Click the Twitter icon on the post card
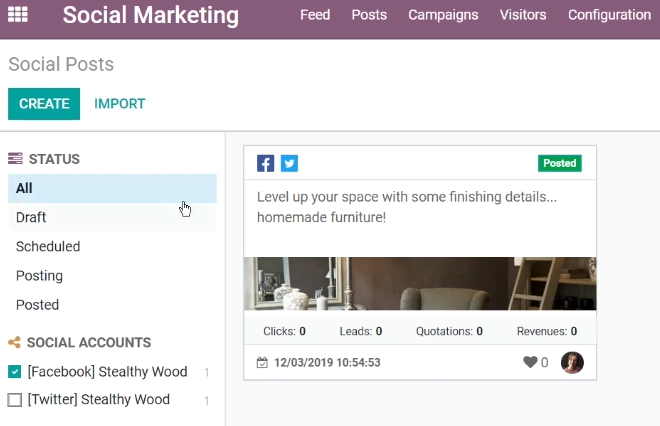This screenshot has height=426, width=660. (289, 163)
